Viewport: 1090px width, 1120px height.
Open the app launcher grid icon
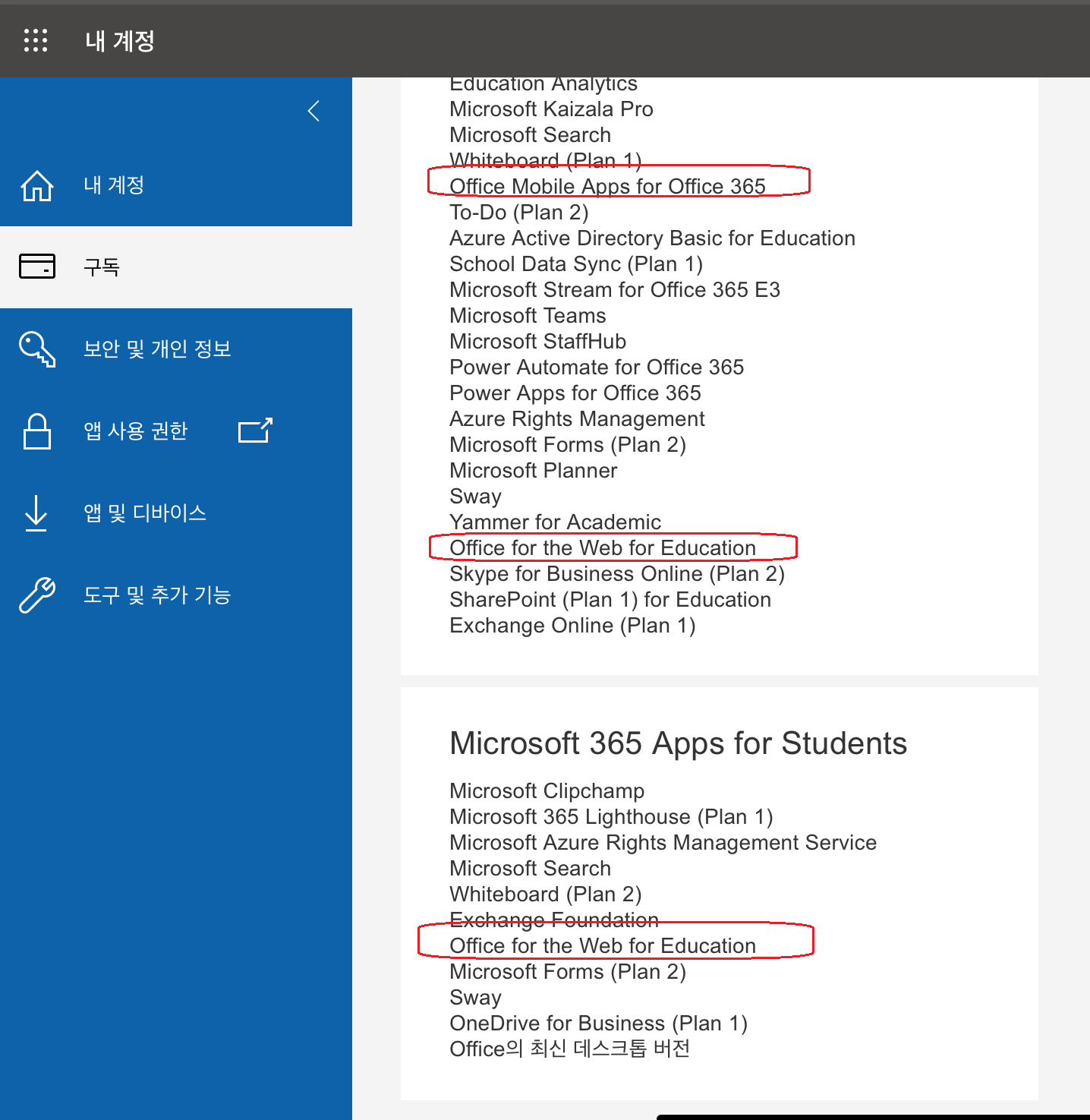click(x=36, y=40)
